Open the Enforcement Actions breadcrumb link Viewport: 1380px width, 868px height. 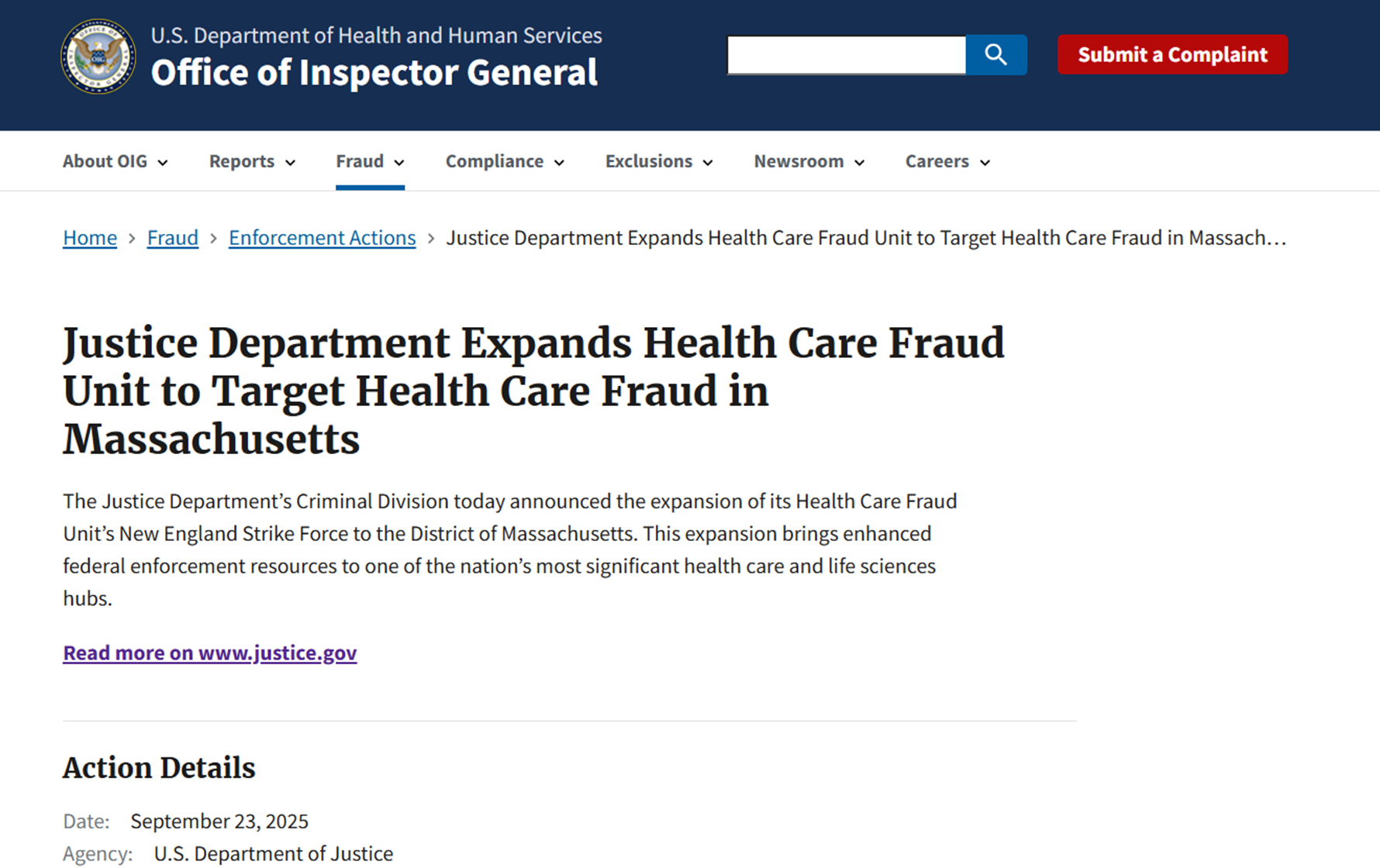pos(322,238)
